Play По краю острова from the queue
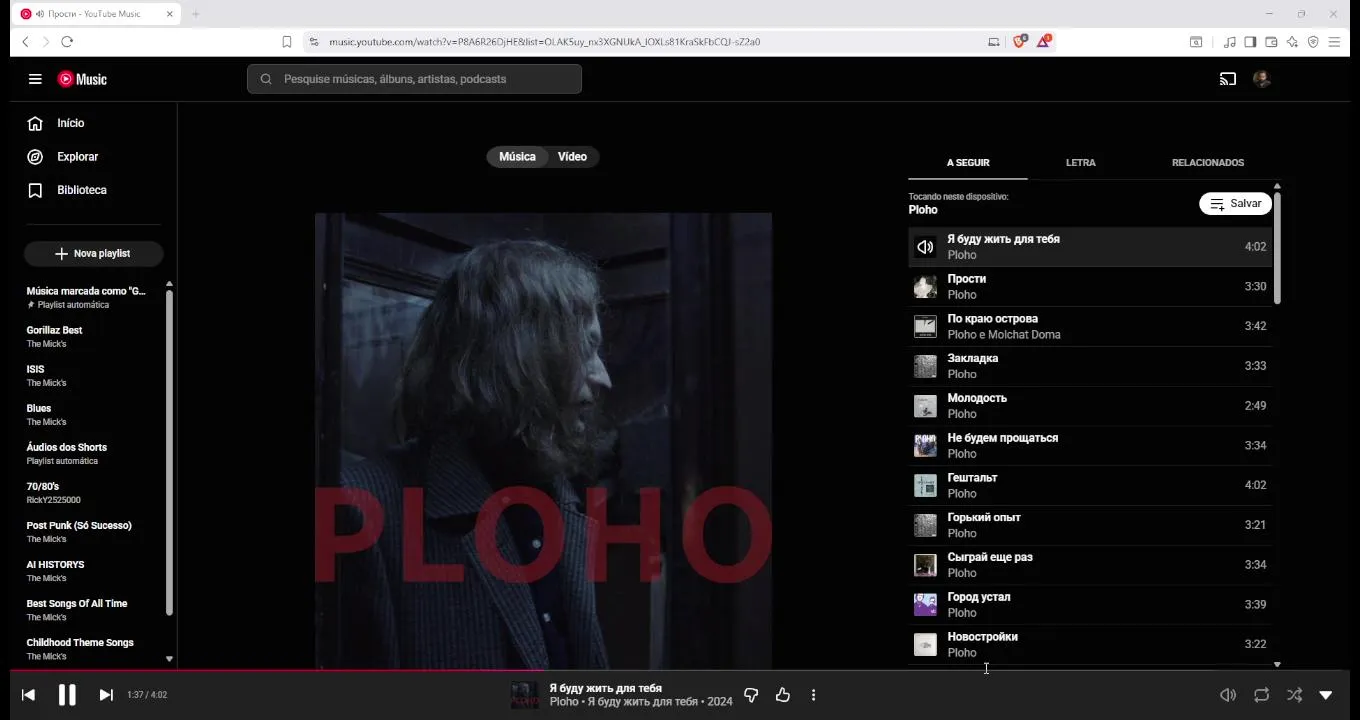1360x720 pixels. 1090,327
